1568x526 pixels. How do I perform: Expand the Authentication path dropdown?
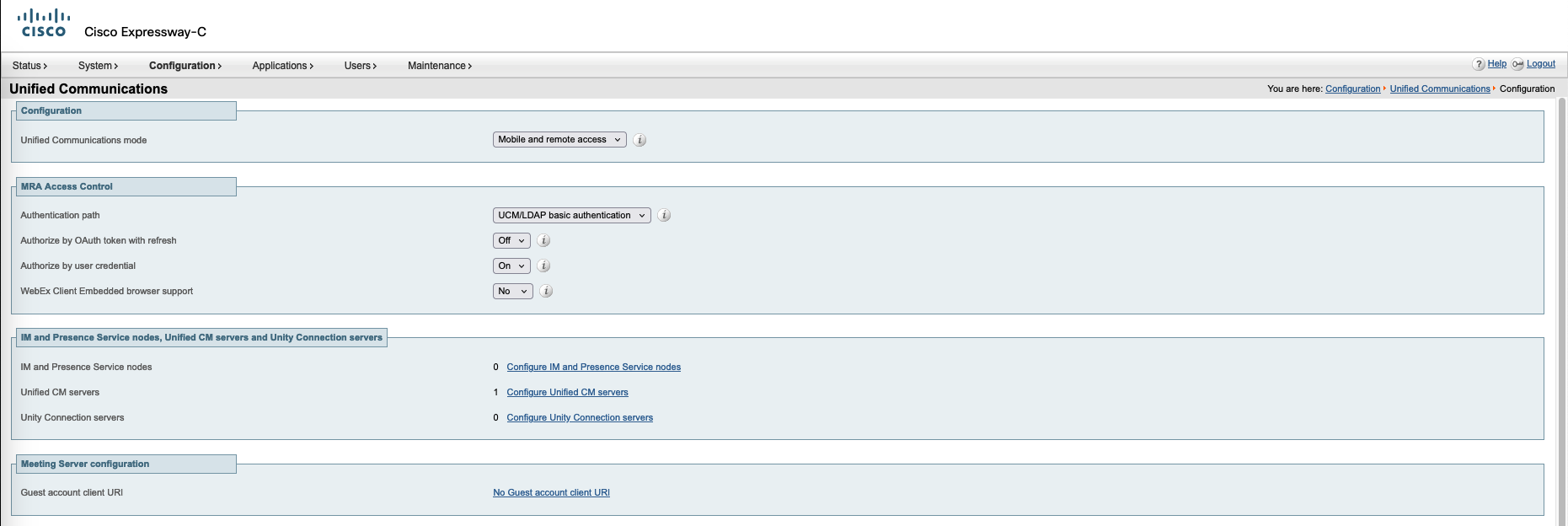[571, 216]
